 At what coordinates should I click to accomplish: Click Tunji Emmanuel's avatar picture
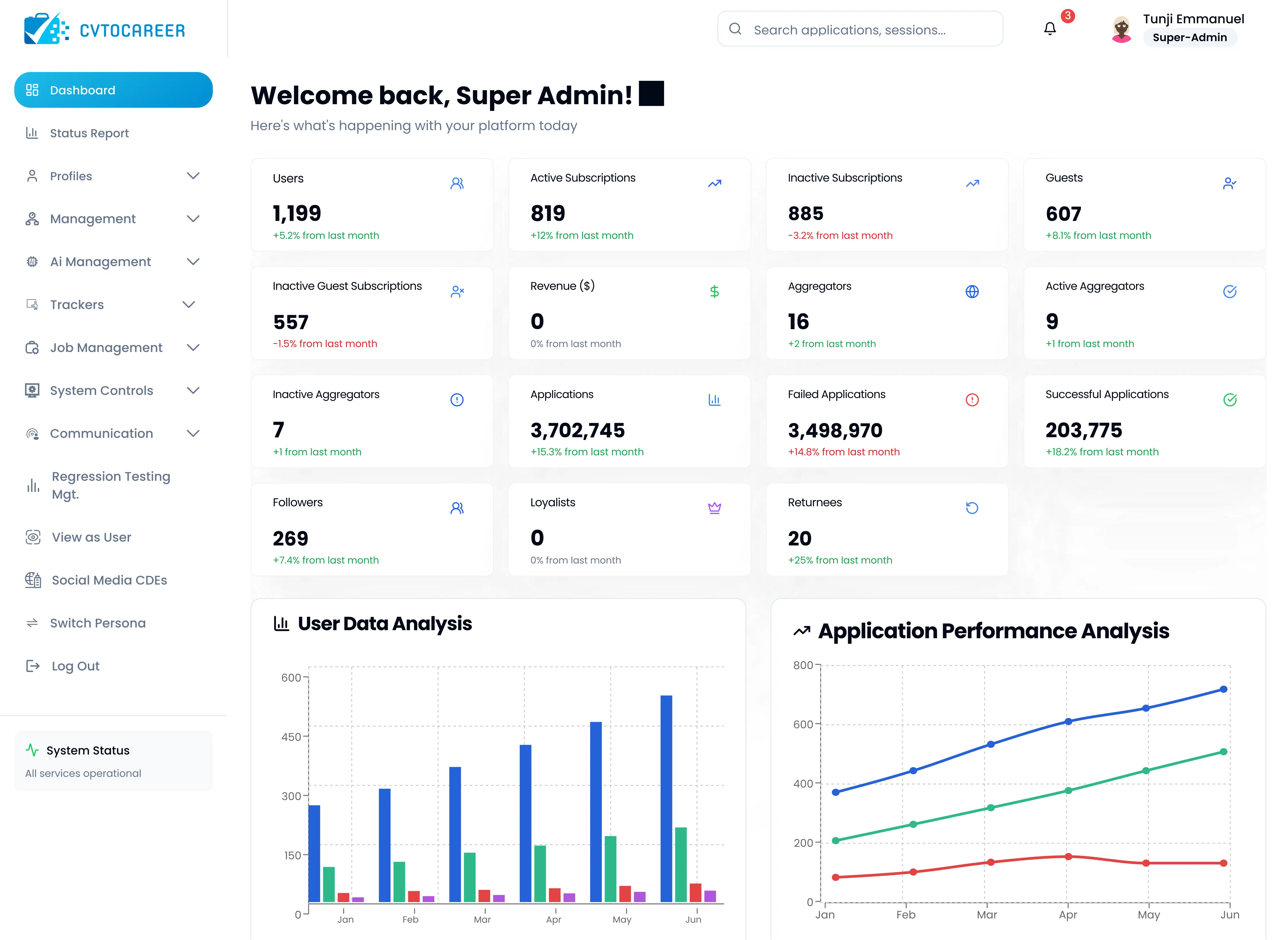pyautogui.click(x=1121, y=28)
